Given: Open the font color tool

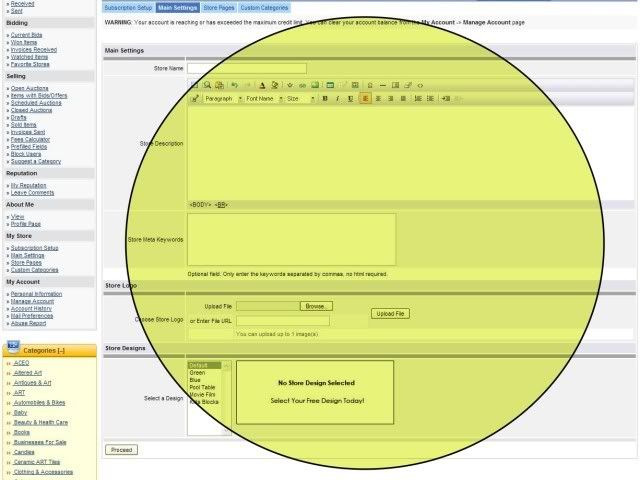Looking at the screenshot, I should click(x=262, y=85).
